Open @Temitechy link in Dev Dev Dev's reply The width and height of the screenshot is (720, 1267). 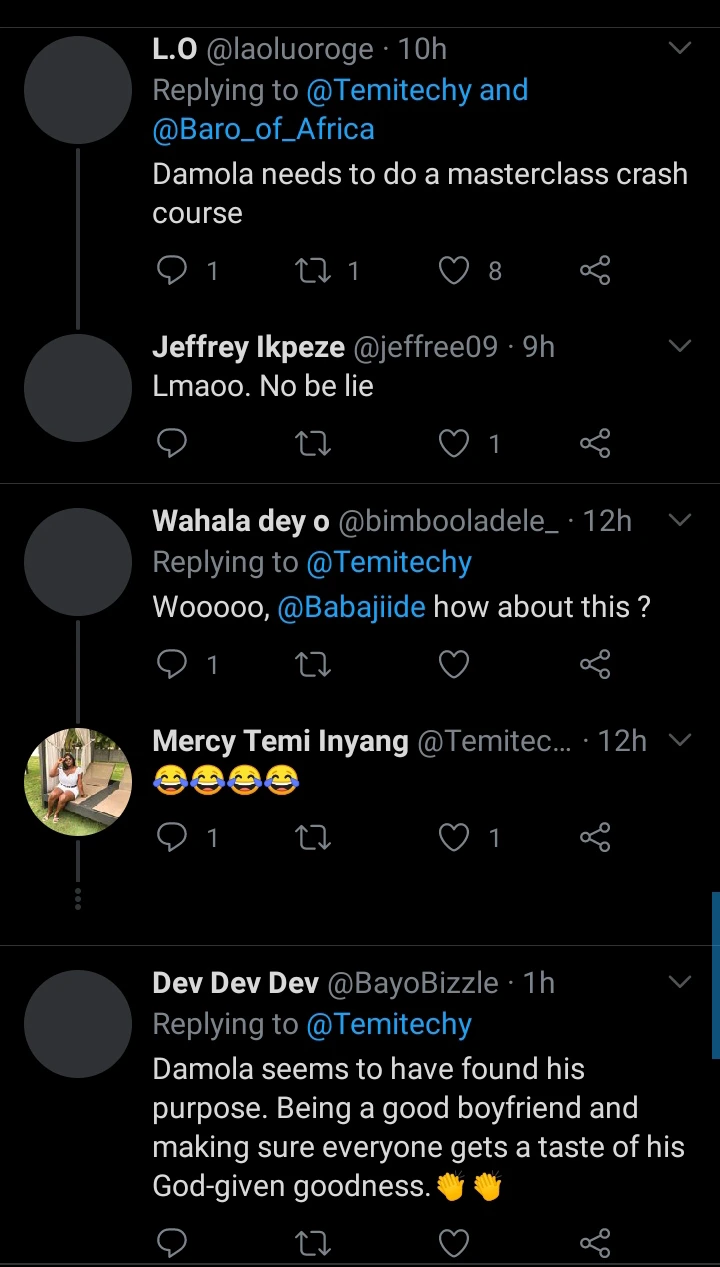point(389,1024)
